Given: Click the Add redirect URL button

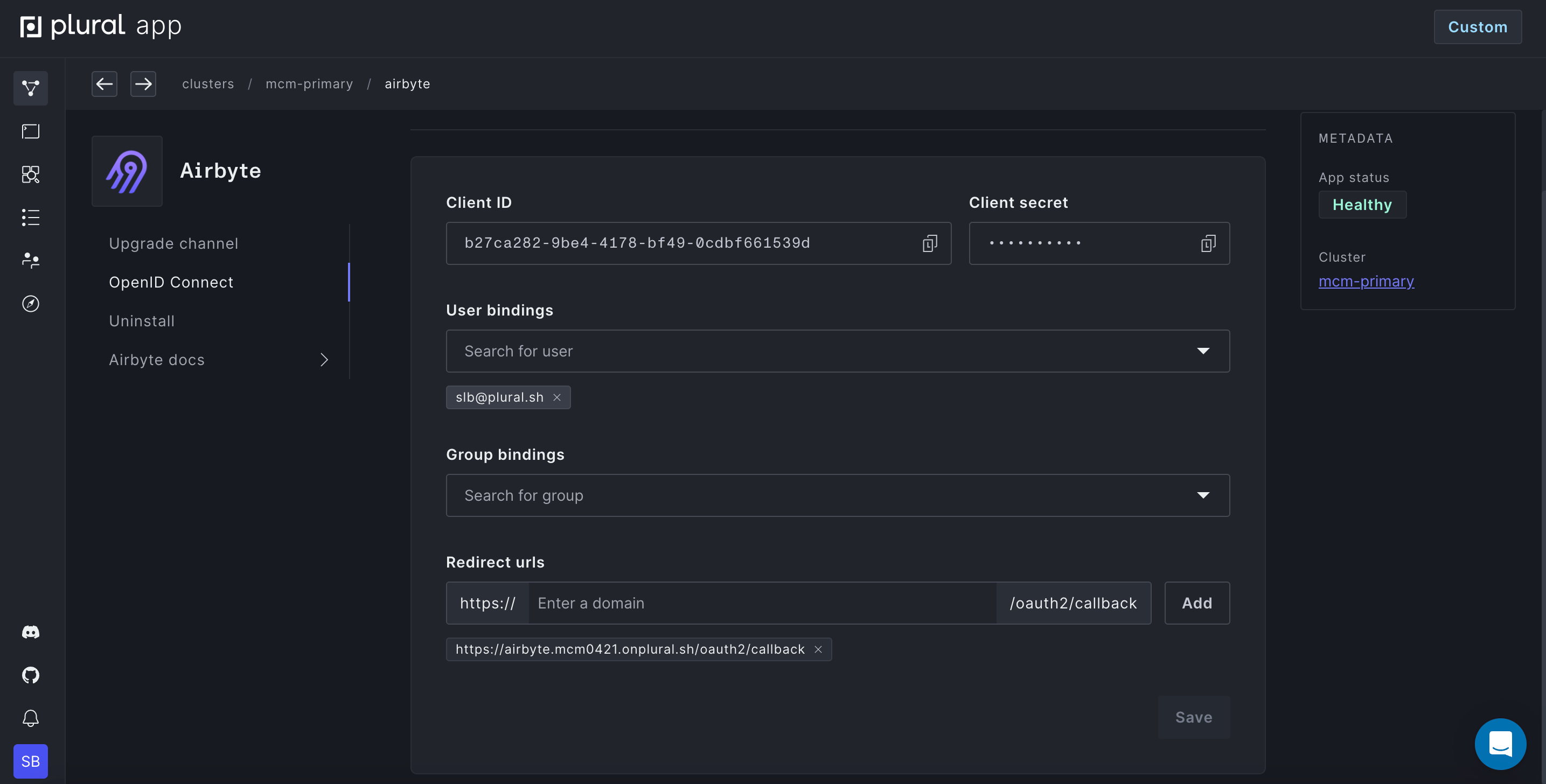Looking at the screenshot, I should click(1196, 603).
